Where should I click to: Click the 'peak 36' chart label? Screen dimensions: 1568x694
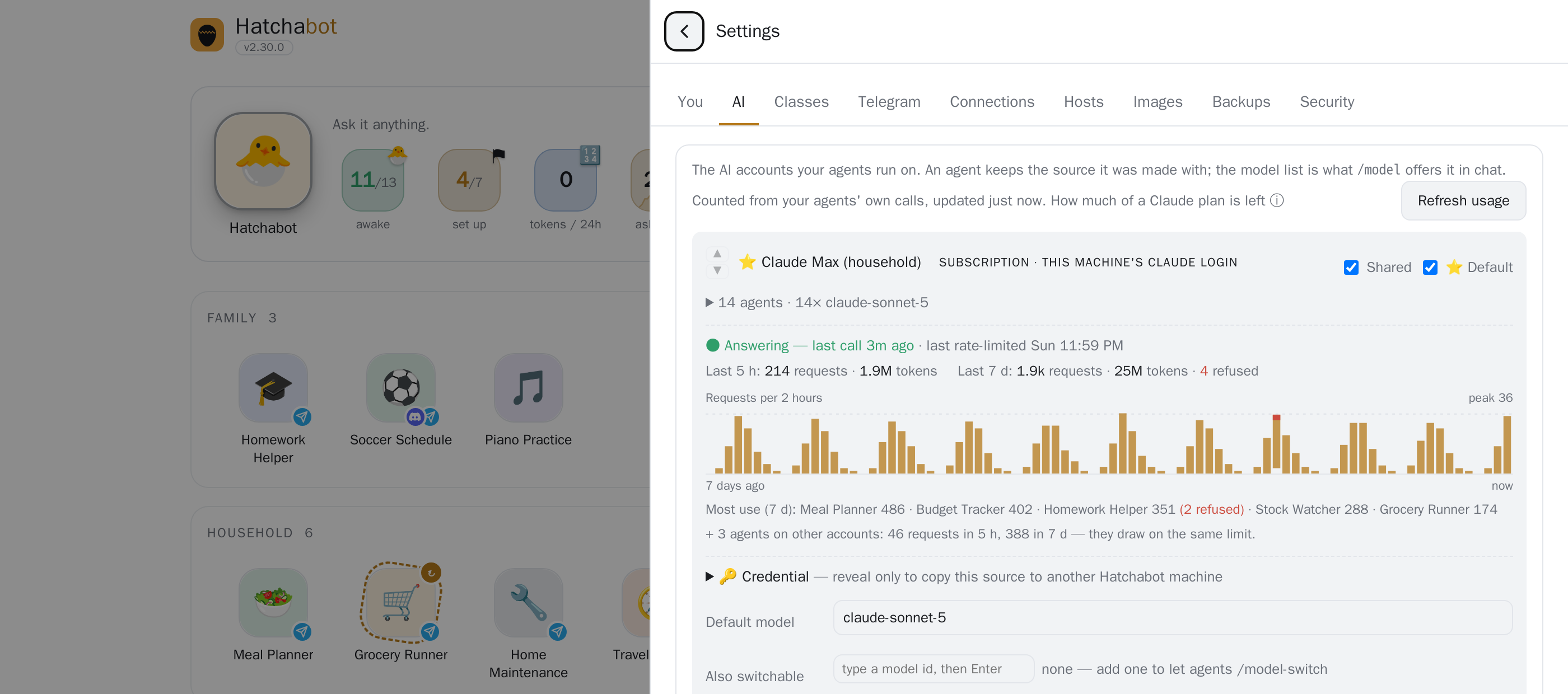coord(1490,397)
